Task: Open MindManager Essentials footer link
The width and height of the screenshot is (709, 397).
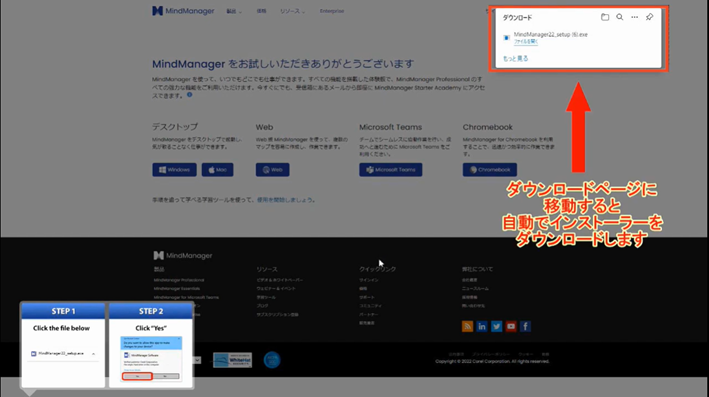Action: click(x=176, y=288)
